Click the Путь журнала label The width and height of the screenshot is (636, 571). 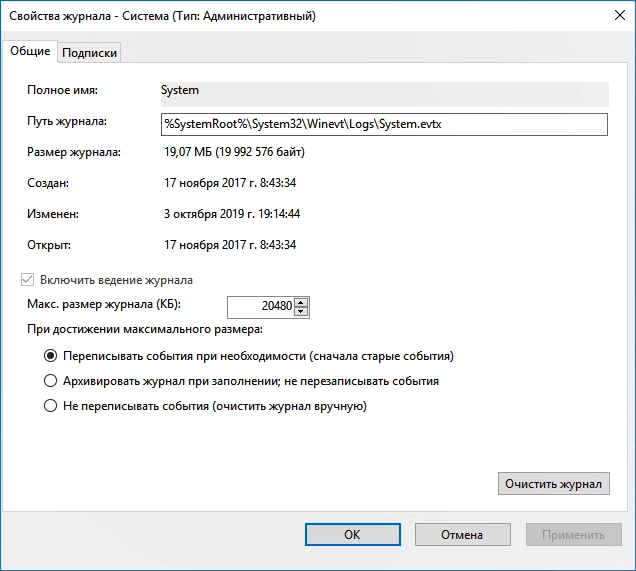67,121
